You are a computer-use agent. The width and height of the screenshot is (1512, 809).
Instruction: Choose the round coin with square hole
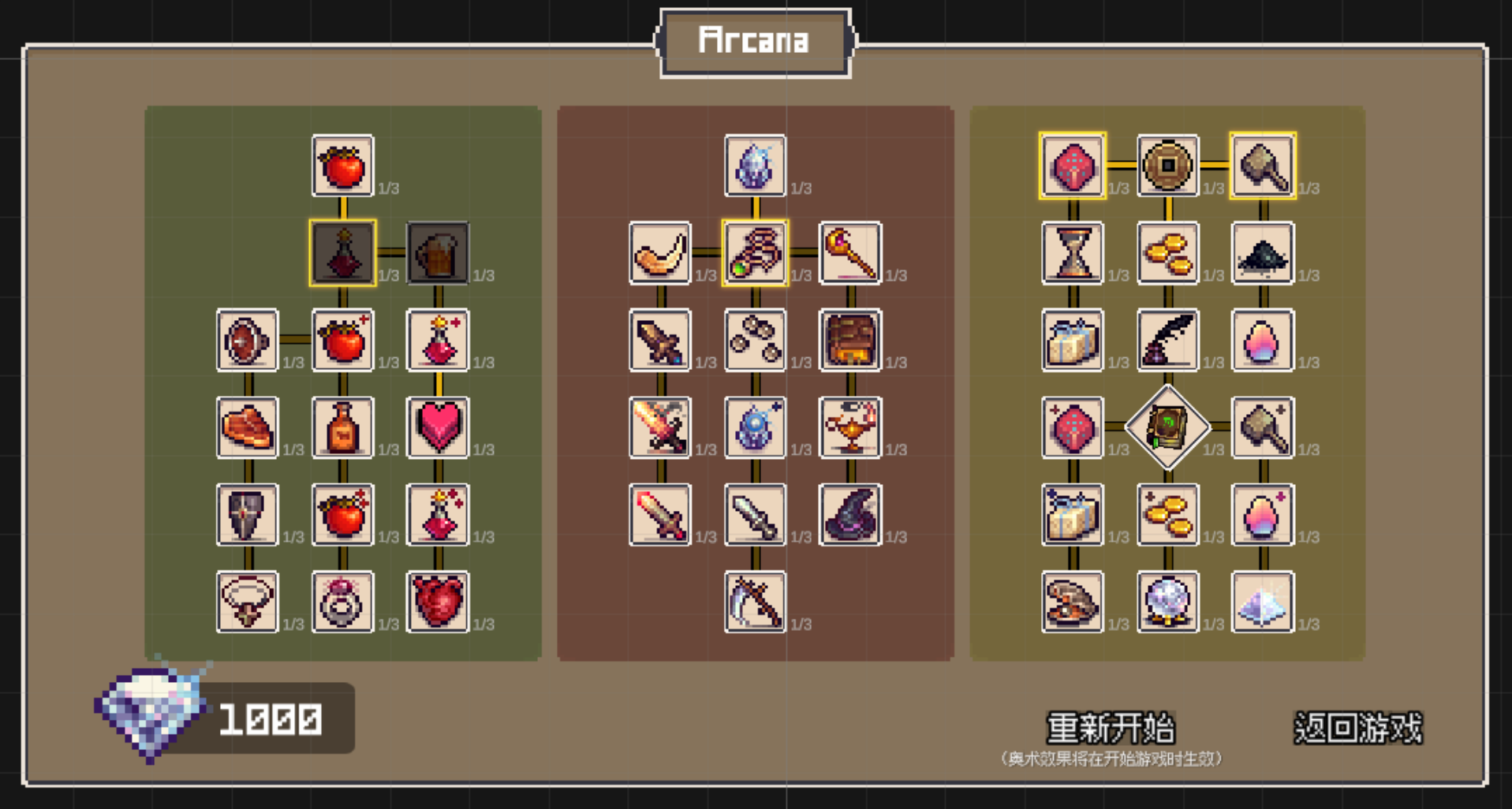1167,166
